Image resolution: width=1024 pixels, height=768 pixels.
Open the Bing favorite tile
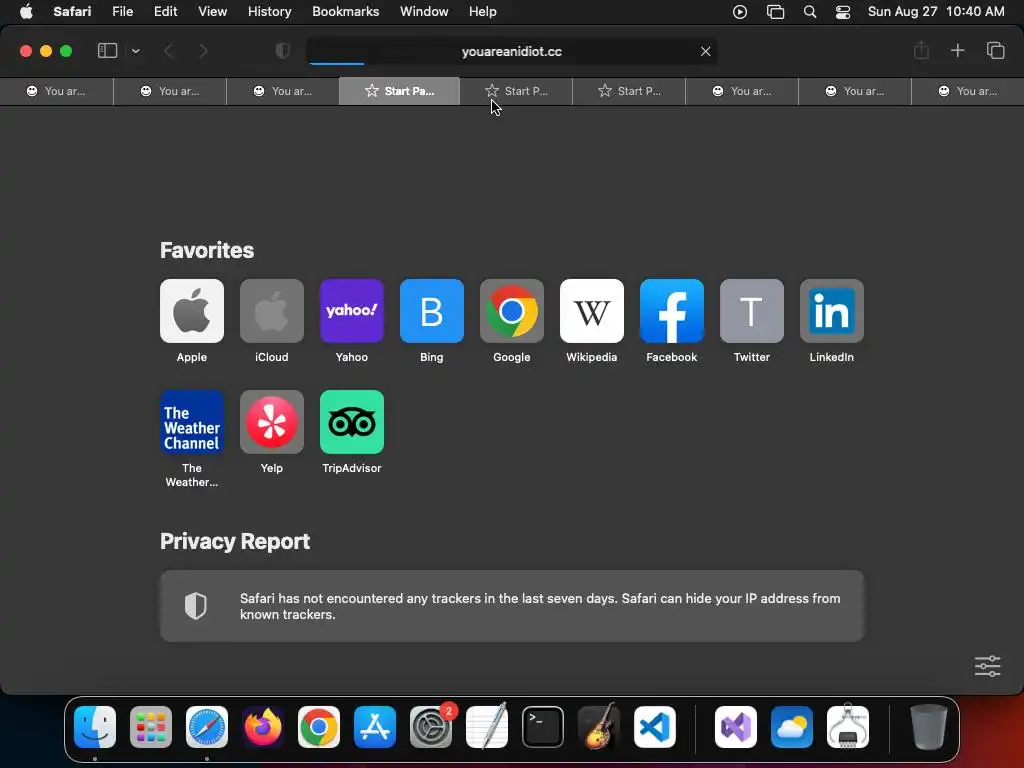point(432,311)
